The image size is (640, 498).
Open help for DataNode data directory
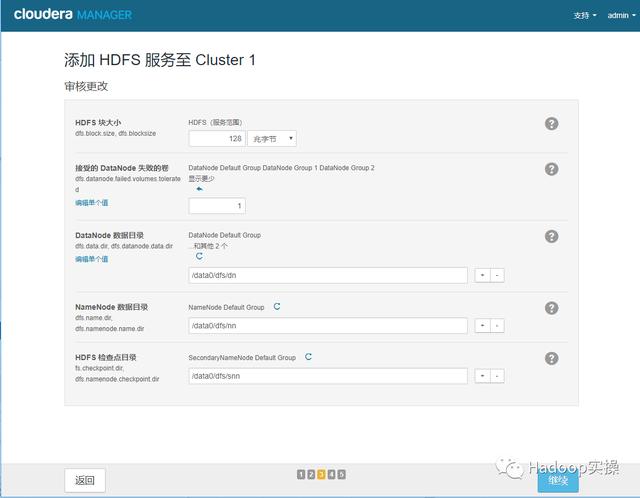[551, 236]
